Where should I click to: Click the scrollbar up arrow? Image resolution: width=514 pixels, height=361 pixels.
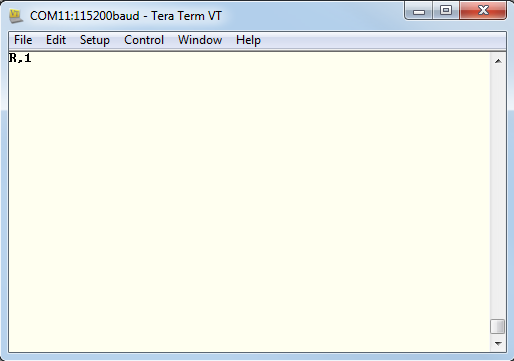(498, 61)
